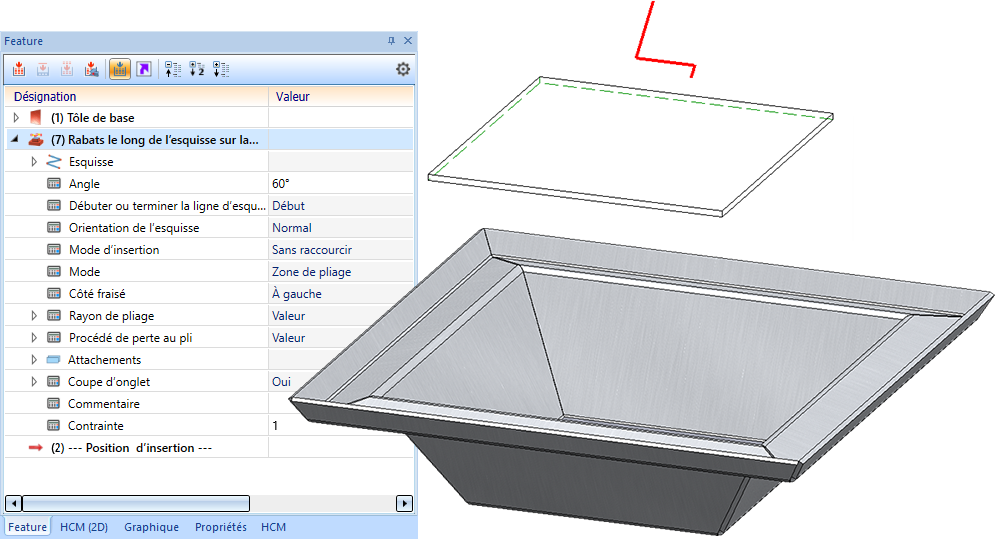The image size is (995, 539).
Task: Click the Coupe d'onglet parameter icon
Action: 54,382
